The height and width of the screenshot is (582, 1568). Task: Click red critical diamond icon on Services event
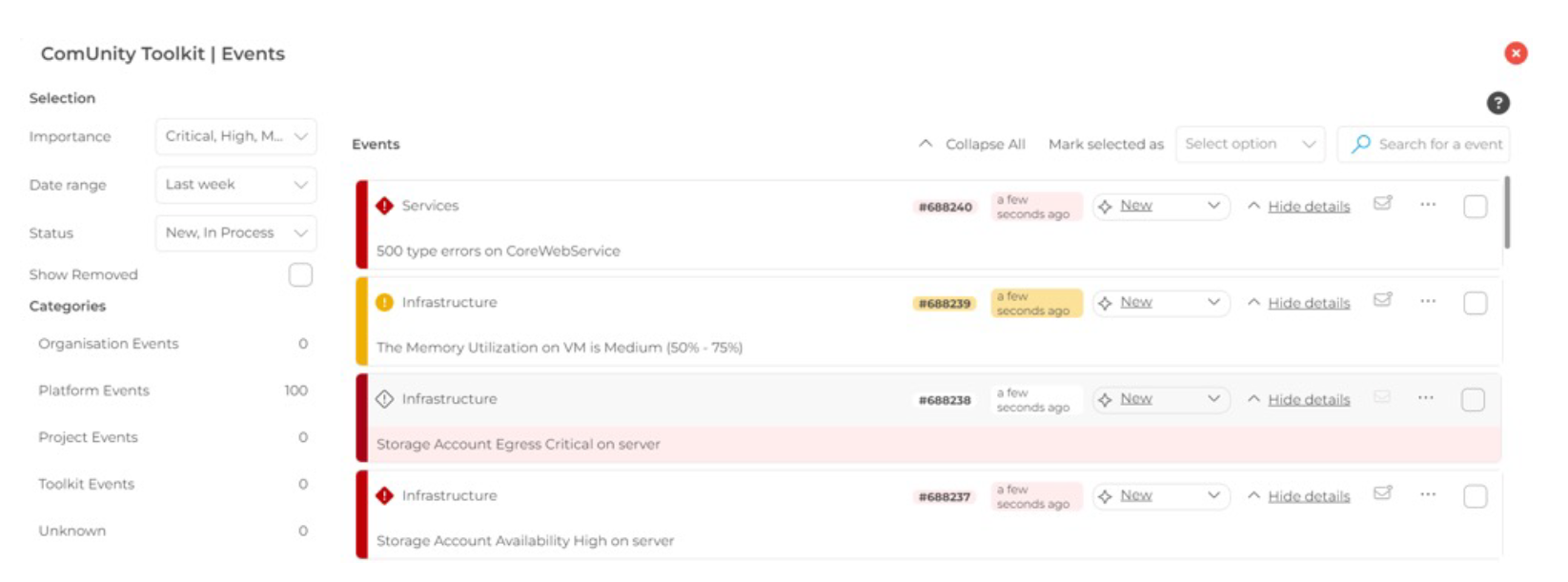pos(384,206)
